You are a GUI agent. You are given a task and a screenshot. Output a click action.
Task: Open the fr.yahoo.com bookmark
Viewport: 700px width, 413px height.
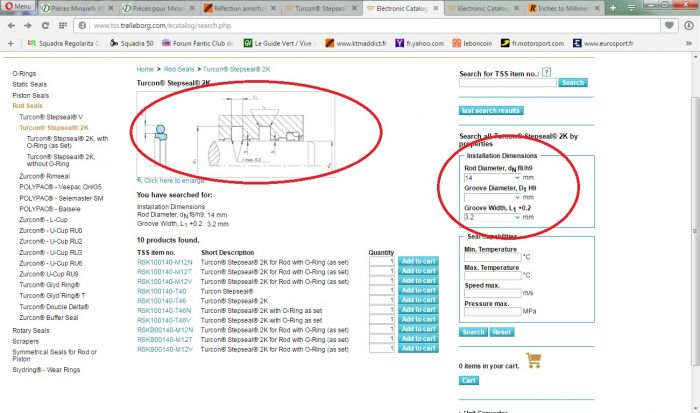point(420,43)
